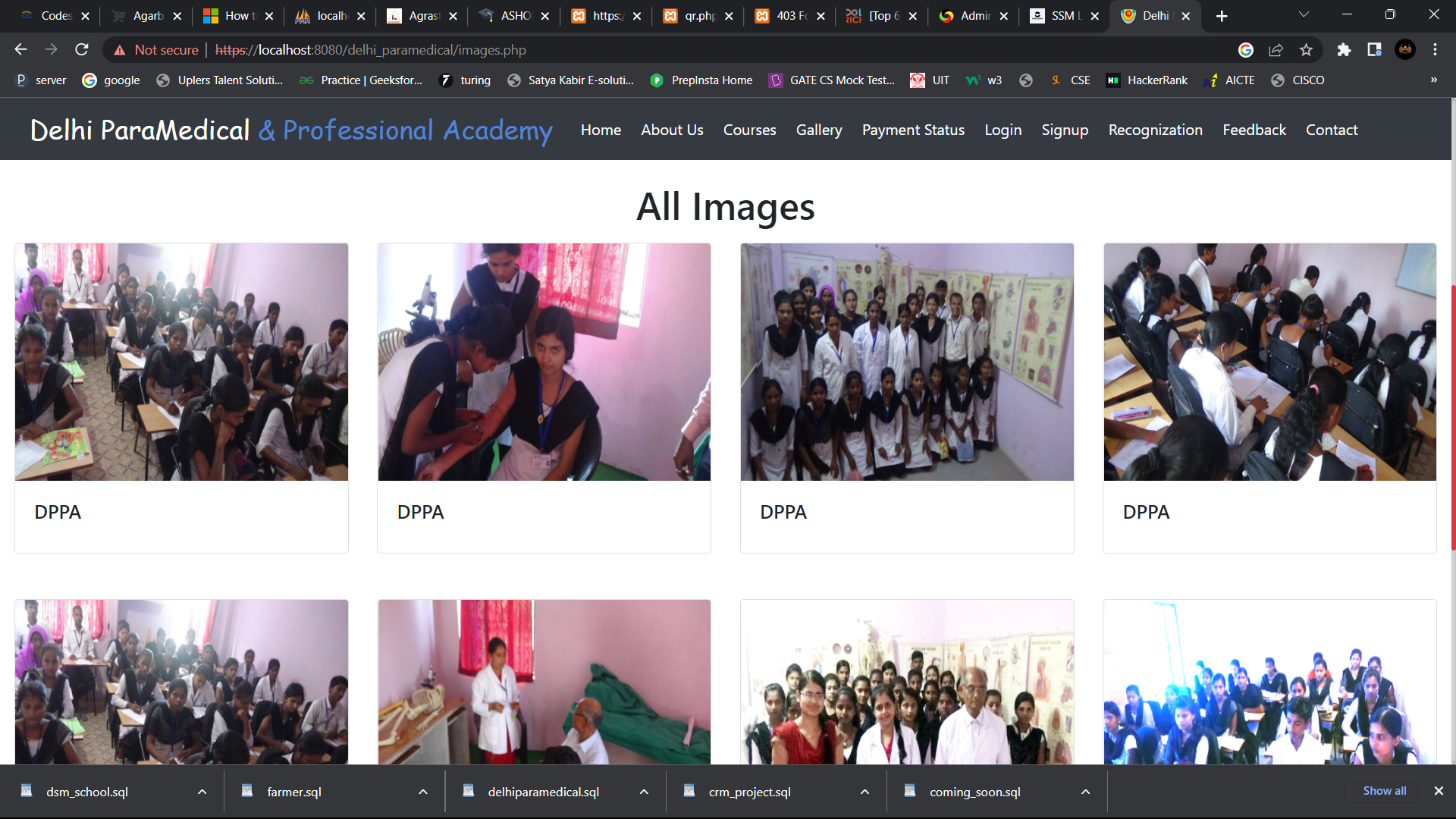Open the About Us page

click(x=672, y=130)
